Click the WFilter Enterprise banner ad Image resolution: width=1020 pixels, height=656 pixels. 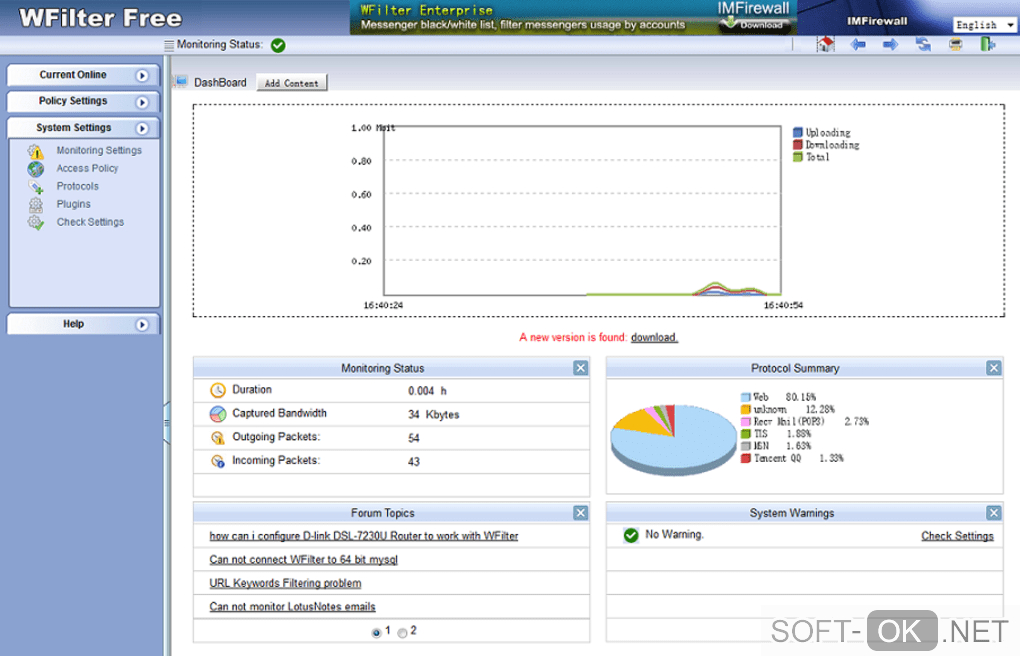[x=573, y=18]
